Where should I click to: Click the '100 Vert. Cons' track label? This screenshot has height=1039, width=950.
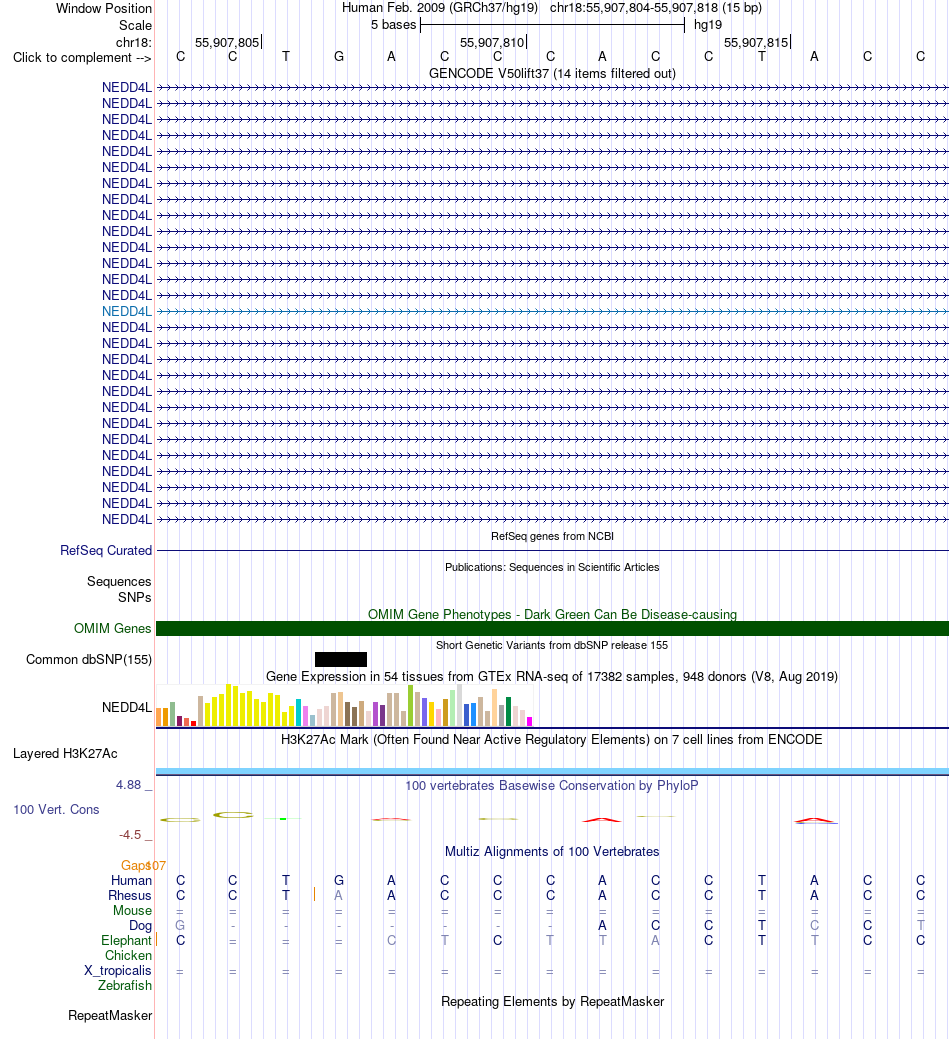point(56,810)
